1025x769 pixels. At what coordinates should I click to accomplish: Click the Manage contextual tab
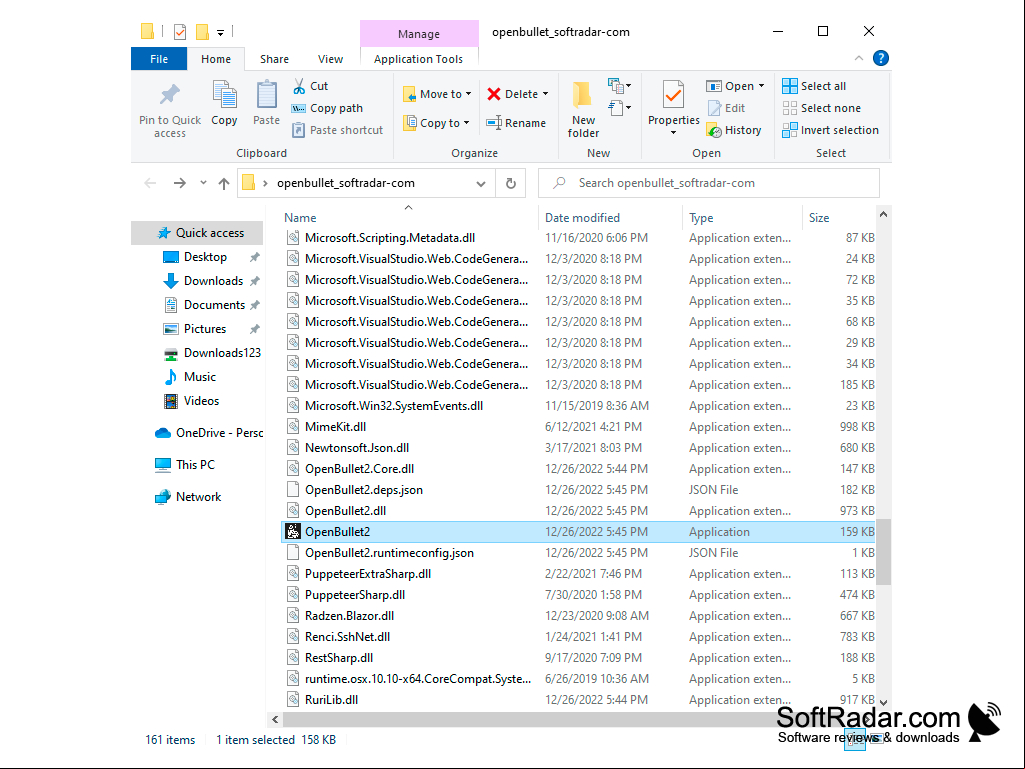point(419,34)
